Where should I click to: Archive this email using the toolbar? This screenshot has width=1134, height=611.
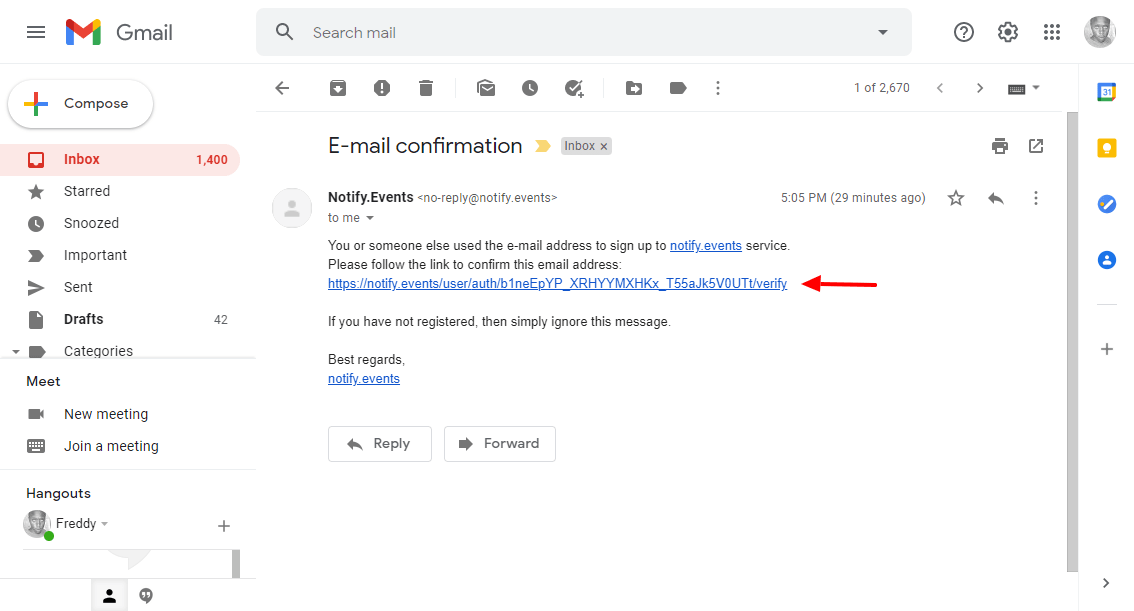pyautogui.click(x=338, y=88)
